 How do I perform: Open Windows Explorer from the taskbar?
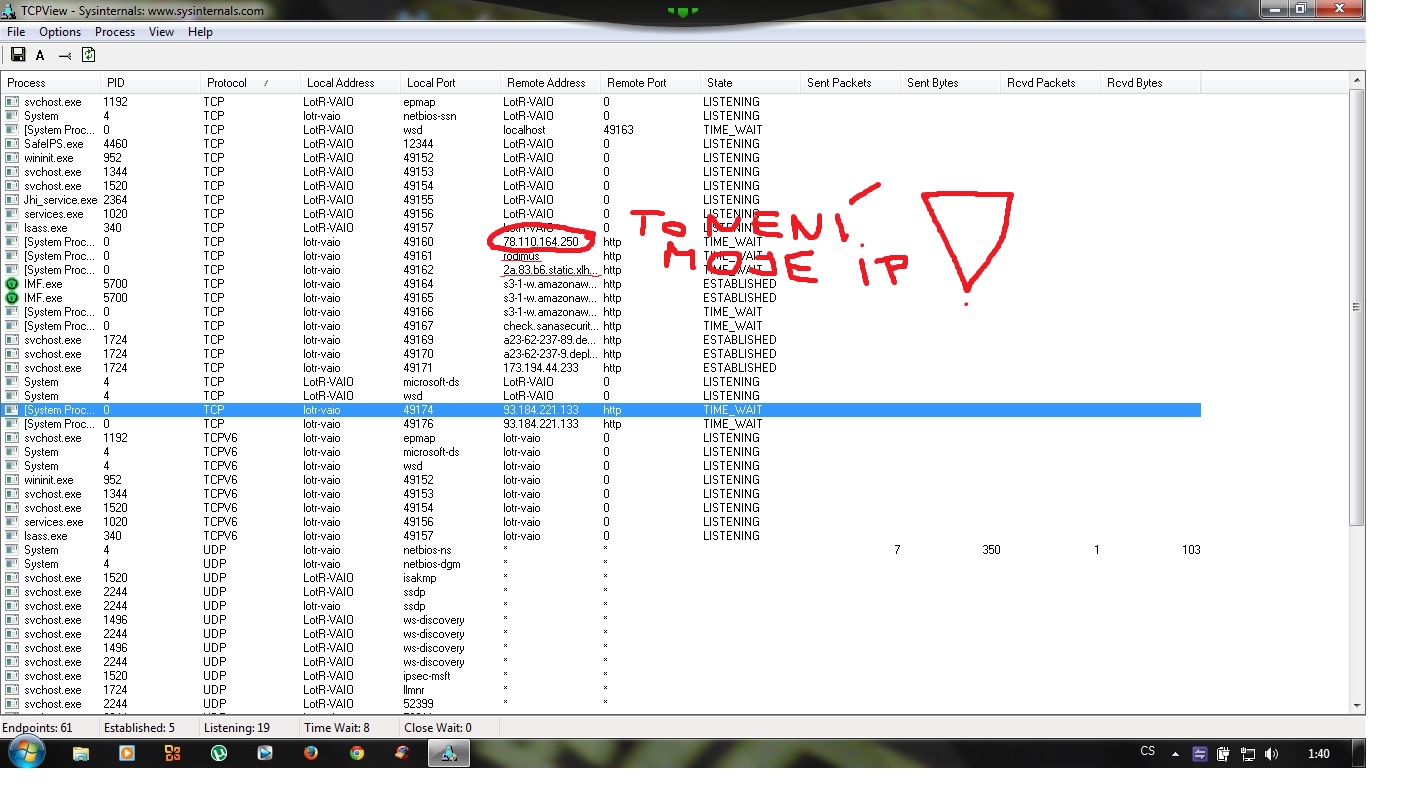click(x=81, y=754)
